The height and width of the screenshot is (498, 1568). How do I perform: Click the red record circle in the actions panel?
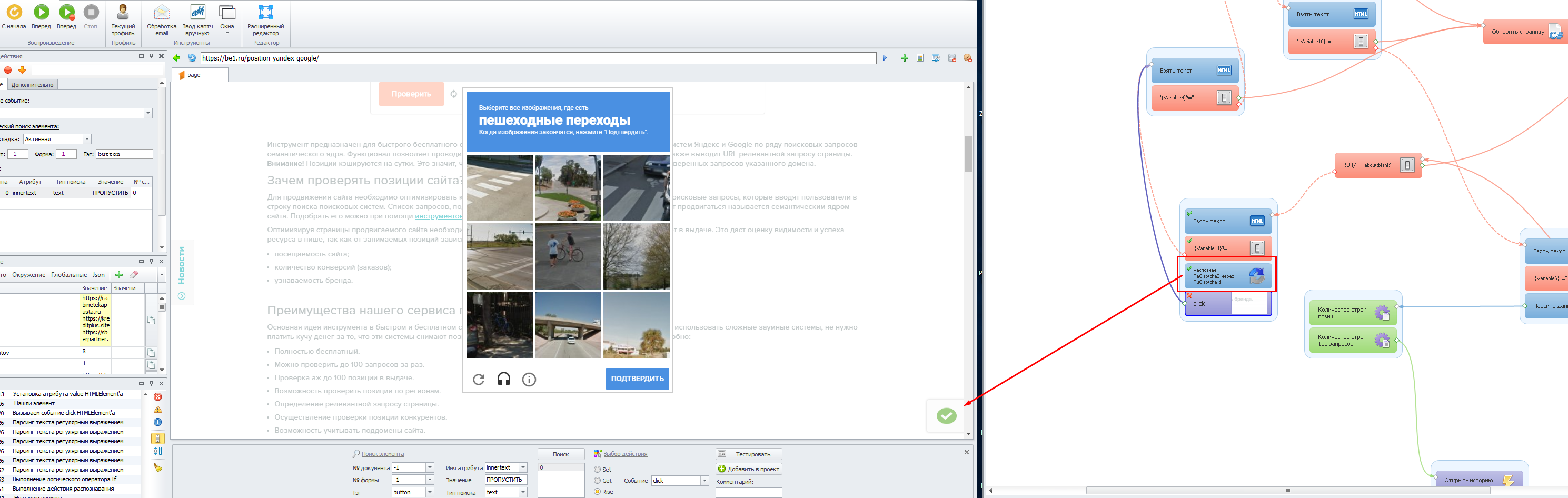click(x=8, y=70)
